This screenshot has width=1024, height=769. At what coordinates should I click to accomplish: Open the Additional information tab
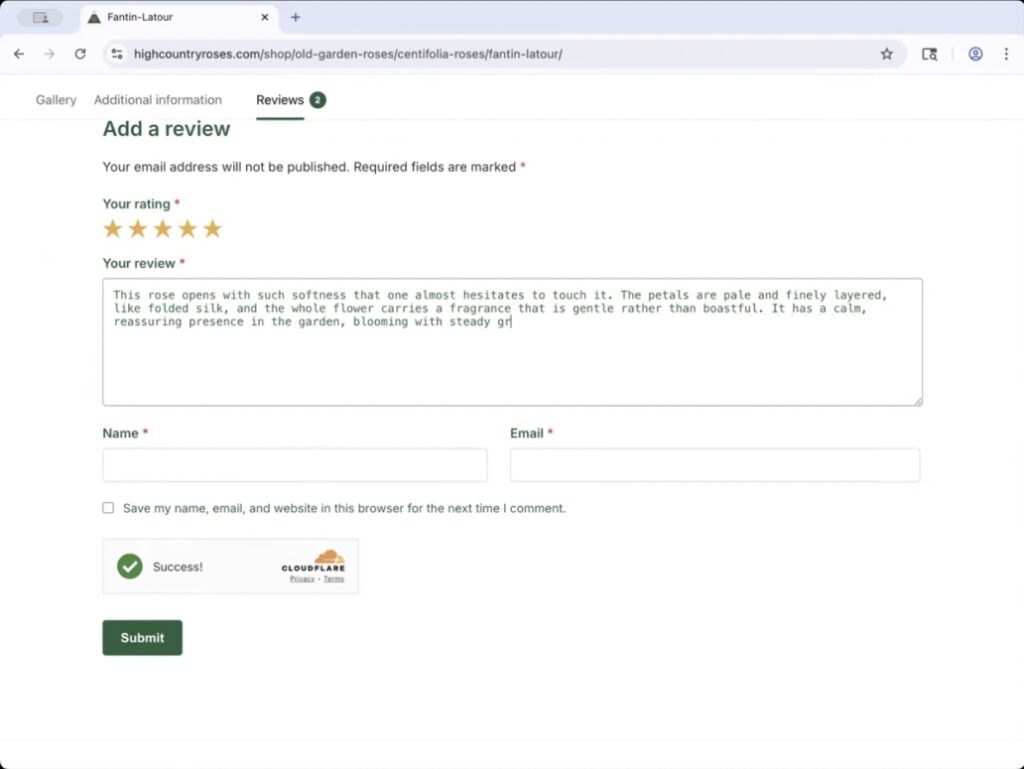coord(158,100)
